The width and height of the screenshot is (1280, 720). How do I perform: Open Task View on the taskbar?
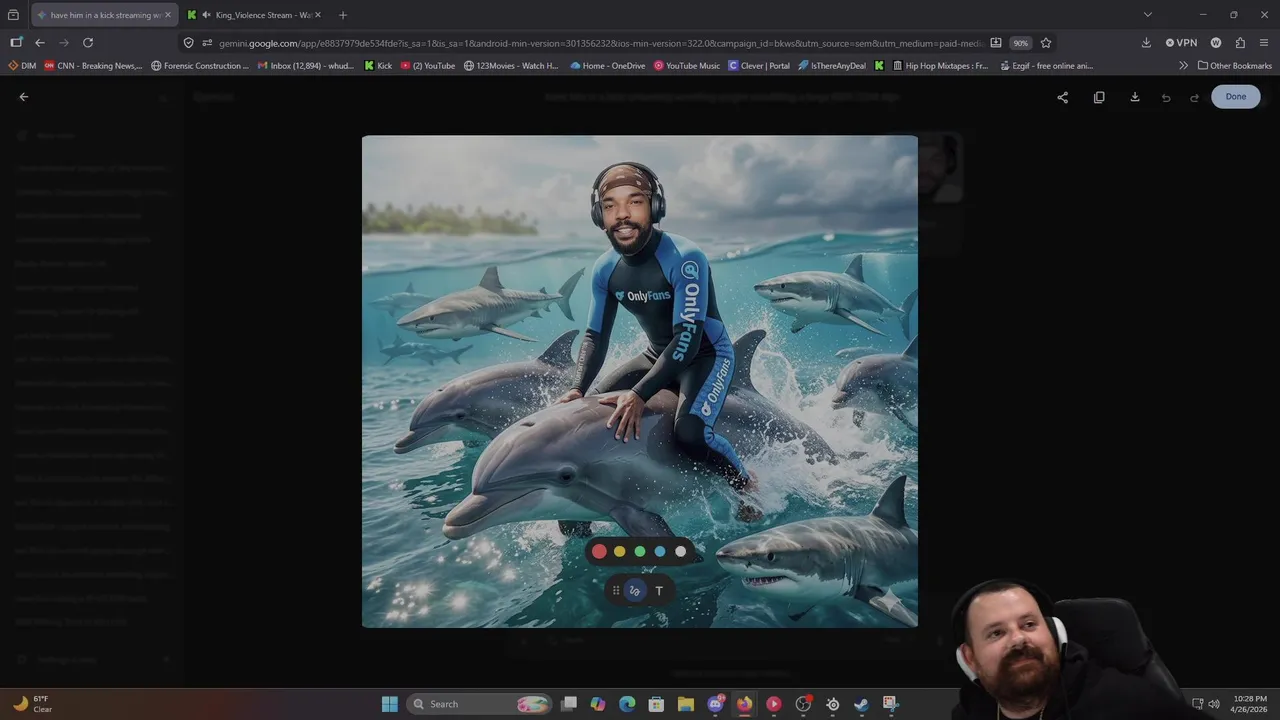click(569, 704)
